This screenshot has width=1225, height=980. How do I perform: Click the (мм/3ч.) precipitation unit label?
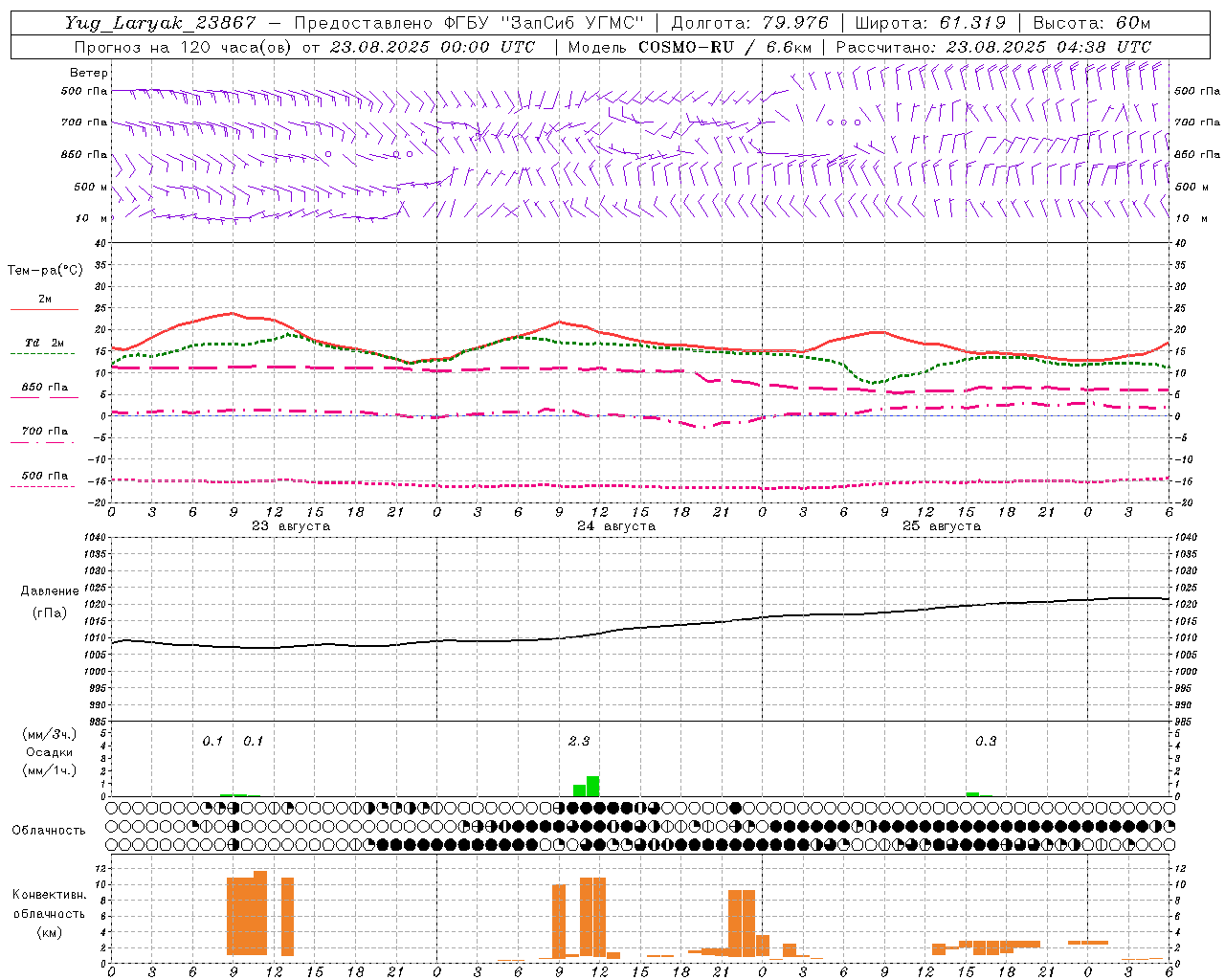(x=50, y=735)
